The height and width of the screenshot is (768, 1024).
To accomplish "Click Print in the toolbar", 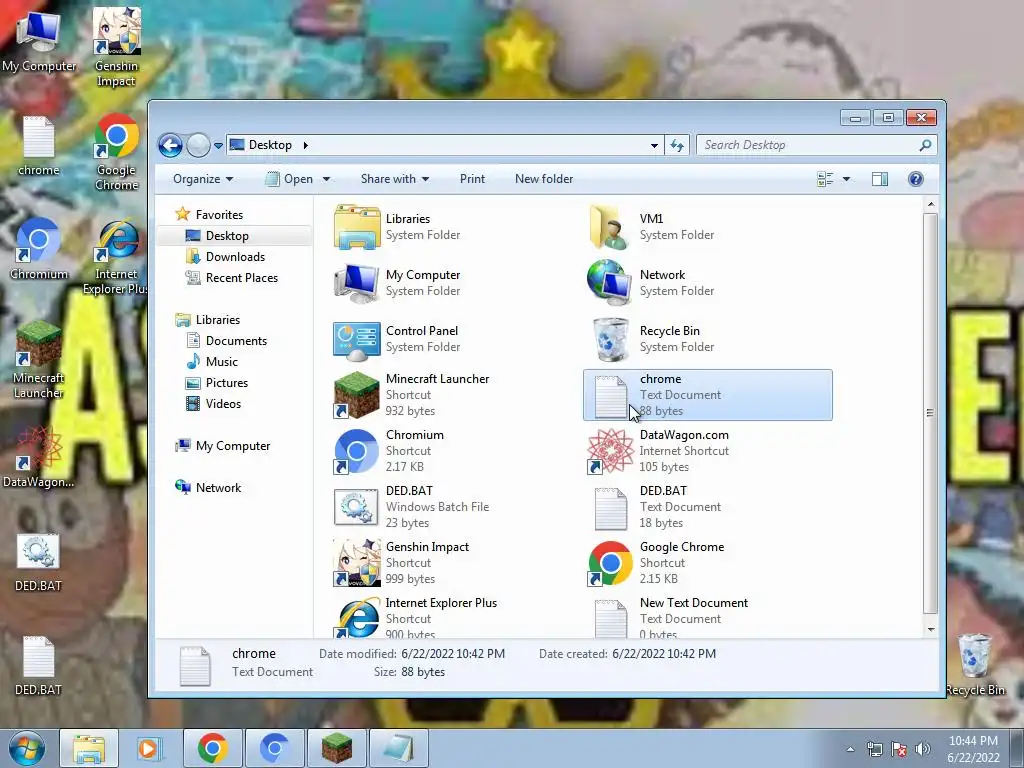I will 472,179.
